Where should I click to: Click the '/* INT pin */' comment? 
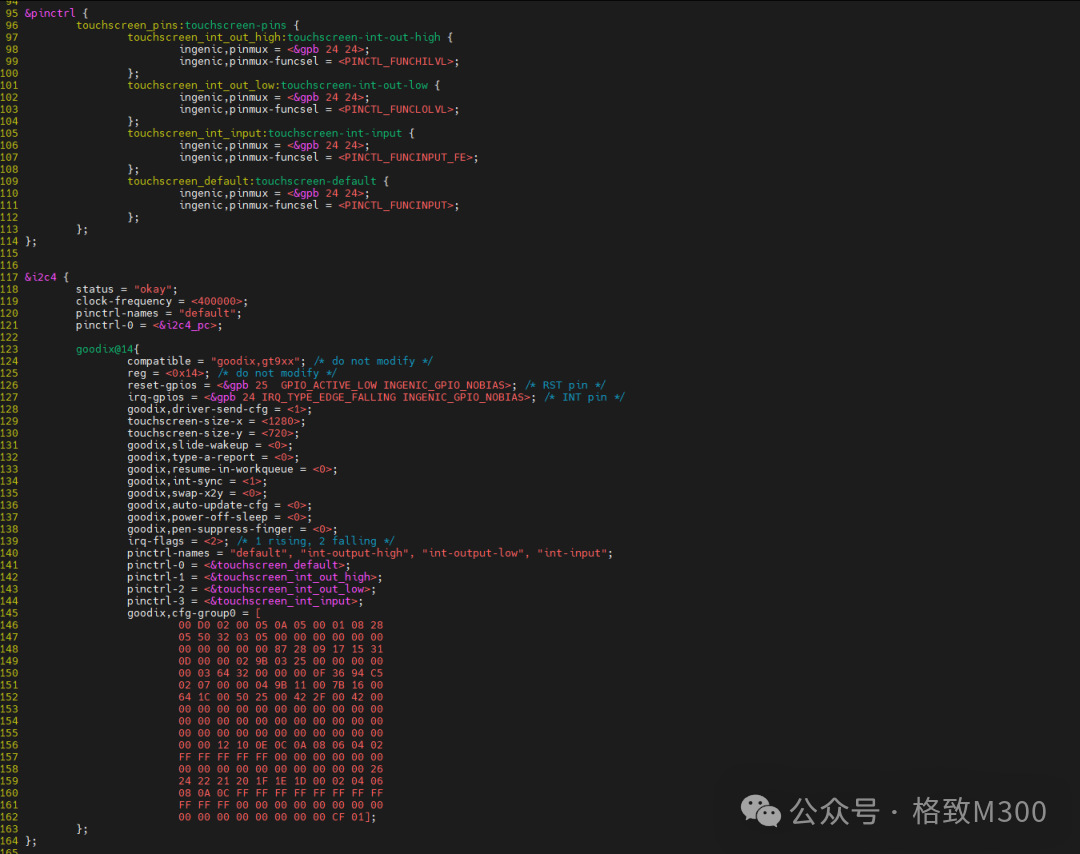coord(584,397)
